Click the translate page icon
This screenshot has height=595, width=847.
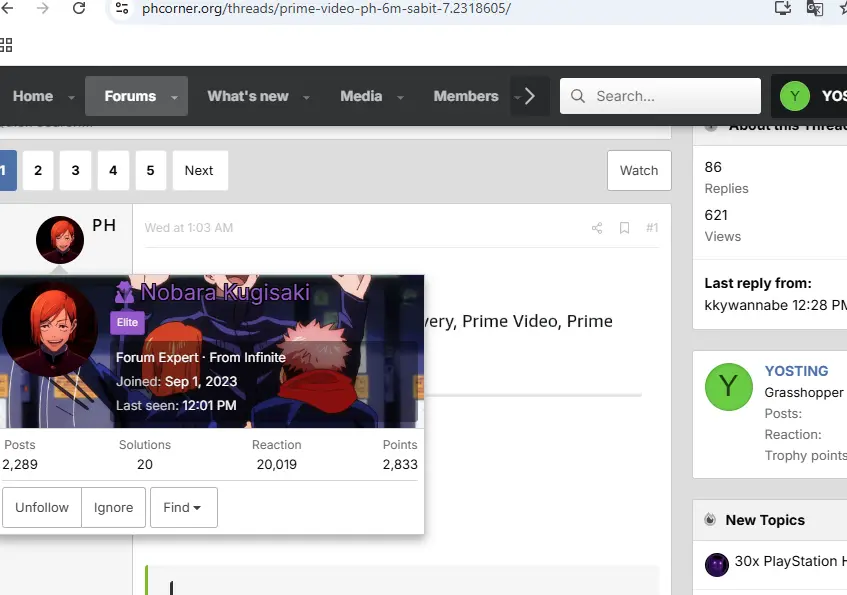815,8
